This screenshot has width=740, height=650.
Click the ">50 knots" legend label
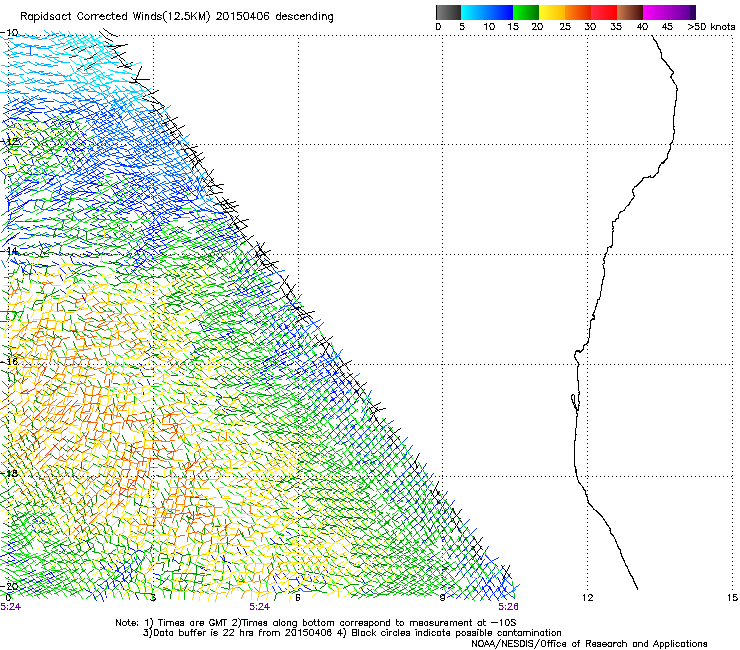[x=711, y=27]
